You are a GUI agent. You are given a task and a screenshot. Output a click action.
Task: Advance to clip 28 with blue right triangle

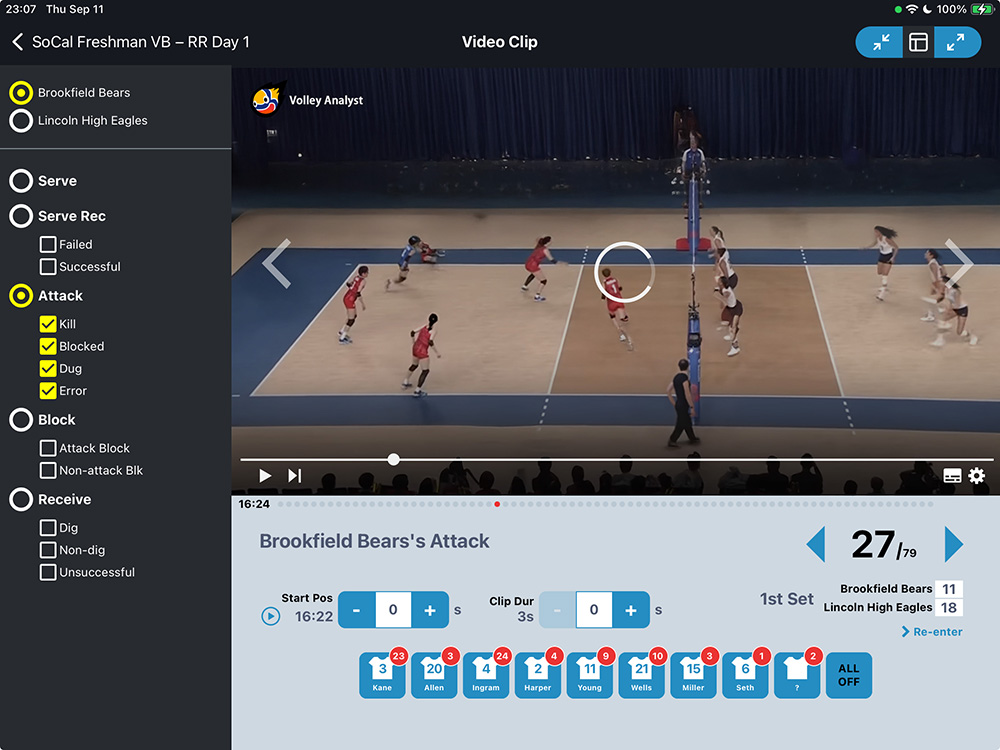tap(953, 545)
